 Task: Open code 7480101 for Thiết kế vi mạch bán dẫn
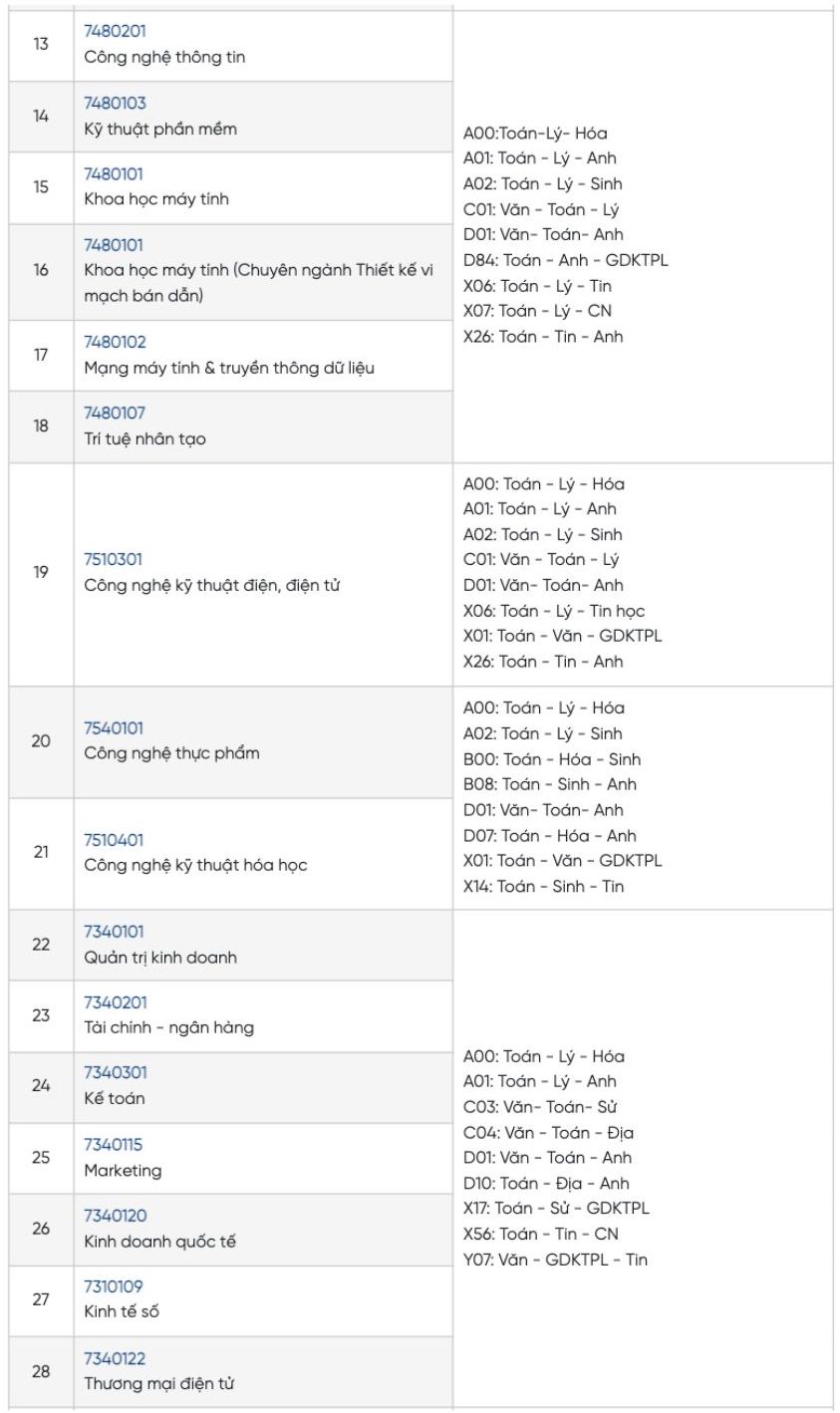[114, 245]
